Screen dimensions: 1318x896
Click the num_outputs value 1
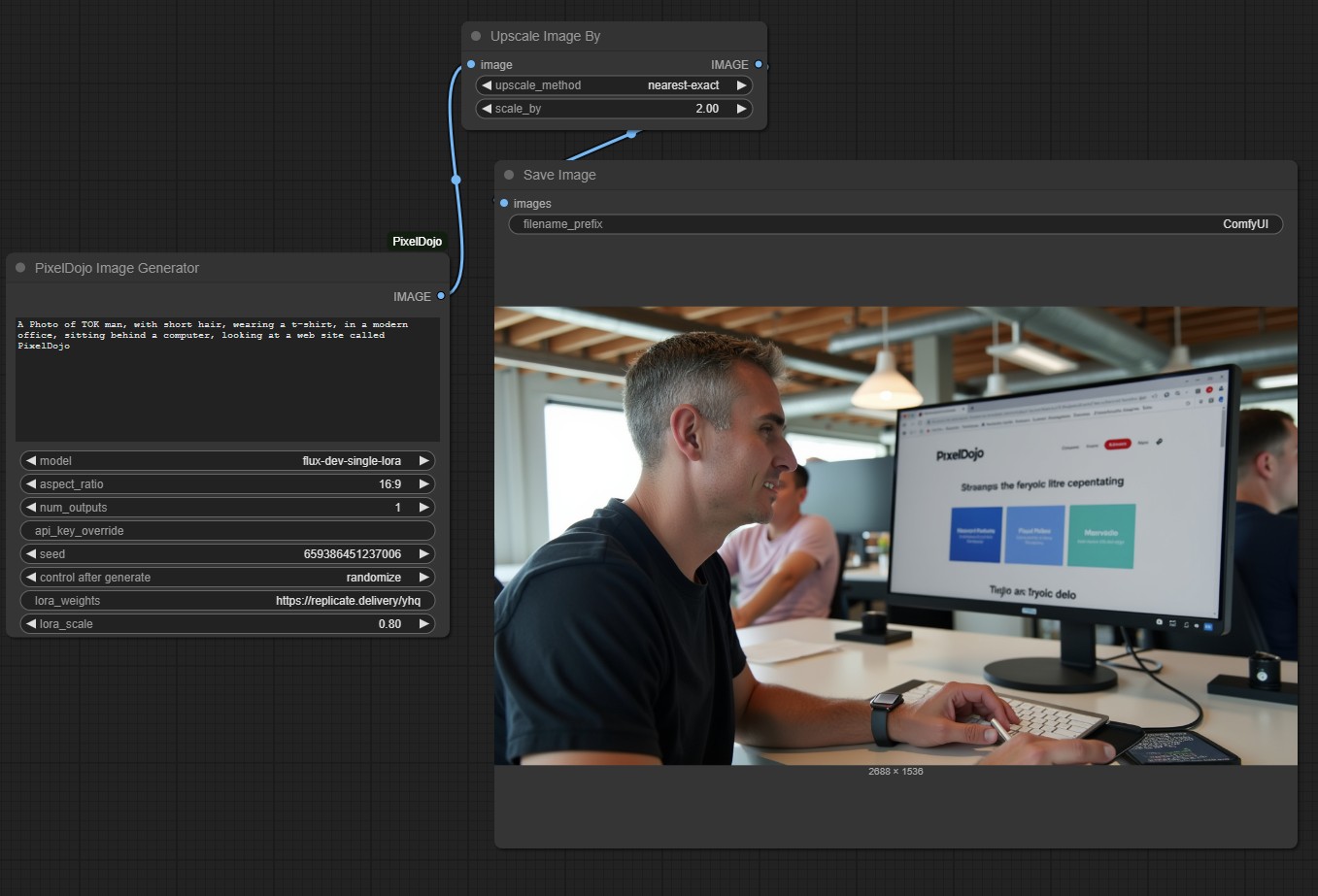pos(397,508)
